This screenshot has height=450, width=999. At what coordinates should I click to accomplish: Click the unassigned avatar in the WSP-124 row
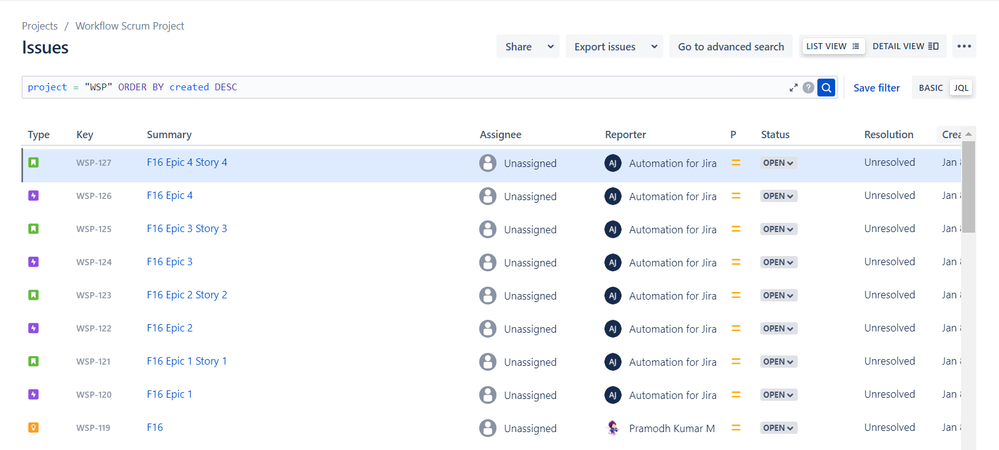(x=487, y=263)
